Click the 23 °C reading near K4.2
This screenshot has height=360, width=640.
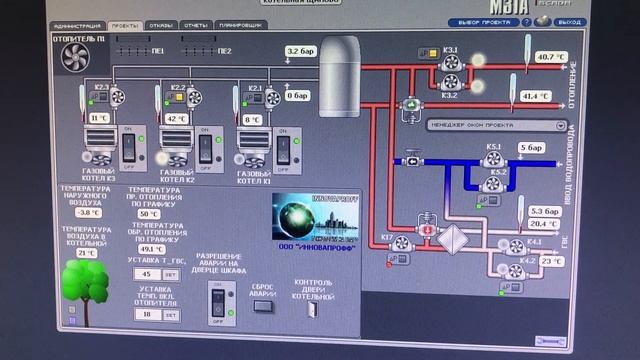point(552,261)
